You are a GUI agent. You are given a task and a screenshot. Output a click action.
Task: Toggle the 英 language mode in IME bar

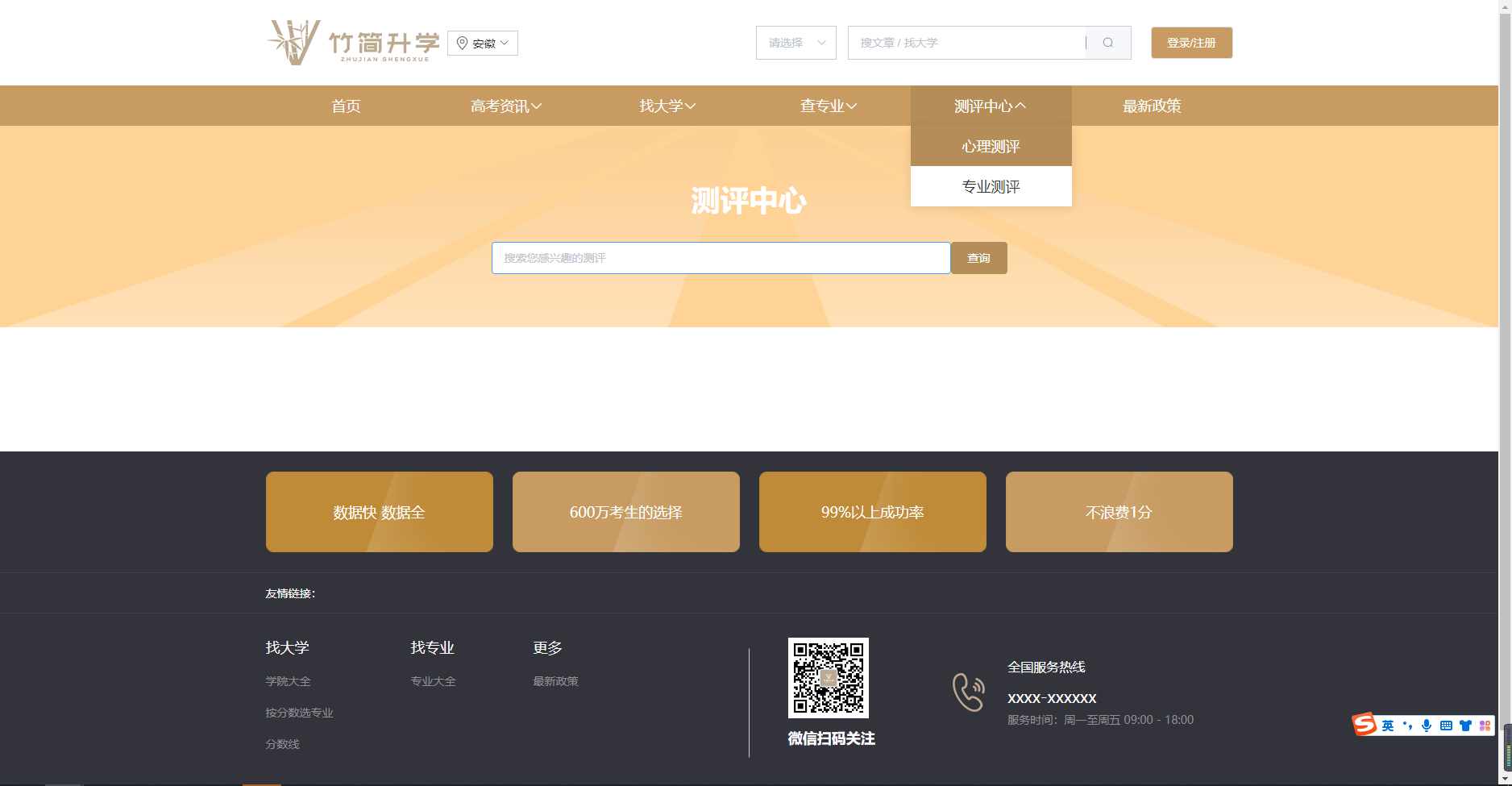[1388, 726]
